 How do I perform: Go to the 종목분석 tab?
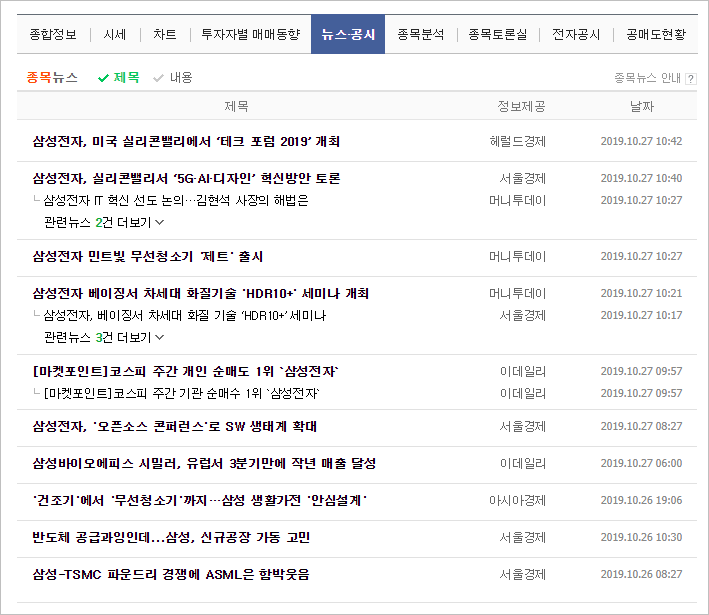point(421,34)
